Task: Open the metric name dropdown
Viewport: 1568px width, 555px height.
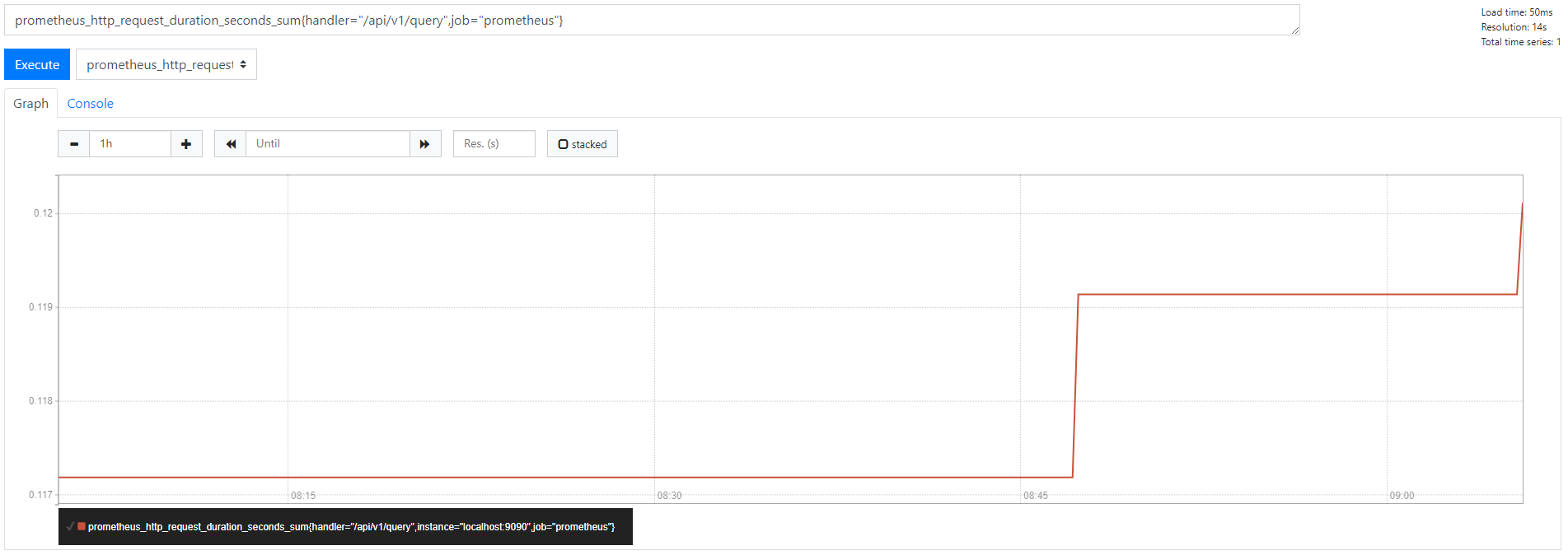Action: pyautogui.click(x=166, y=64)
